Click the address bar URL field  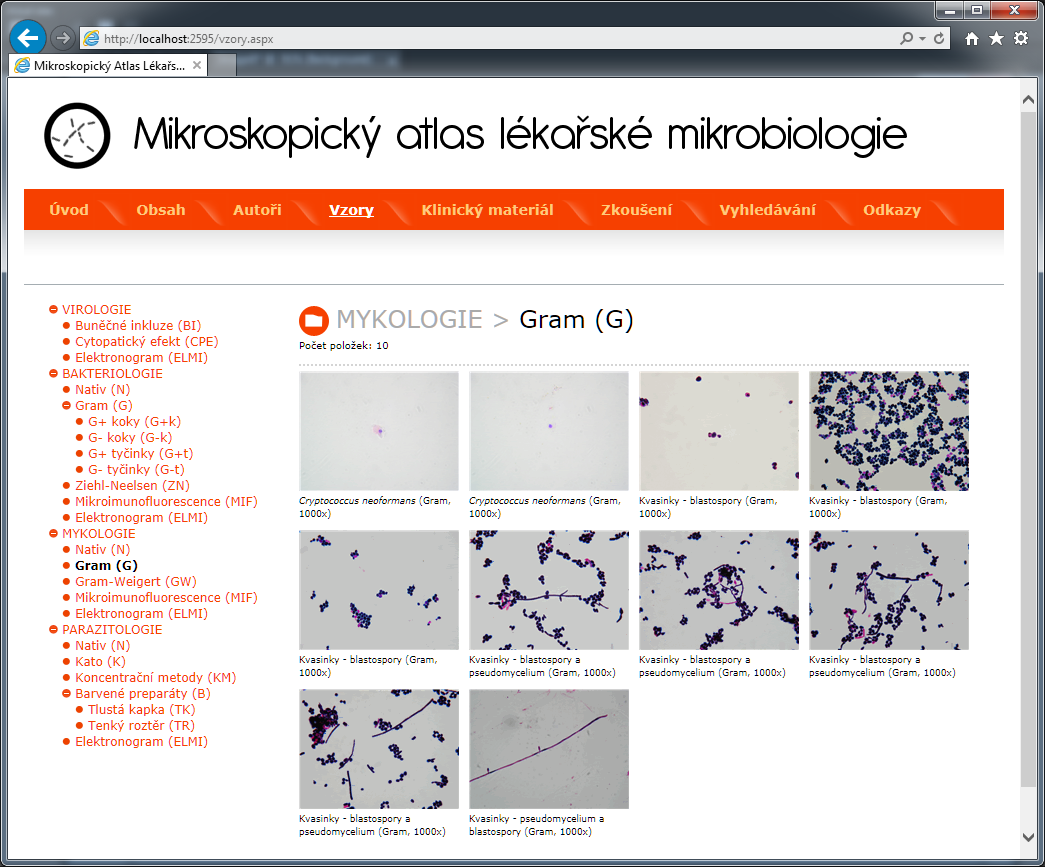[x=490, y=38]
